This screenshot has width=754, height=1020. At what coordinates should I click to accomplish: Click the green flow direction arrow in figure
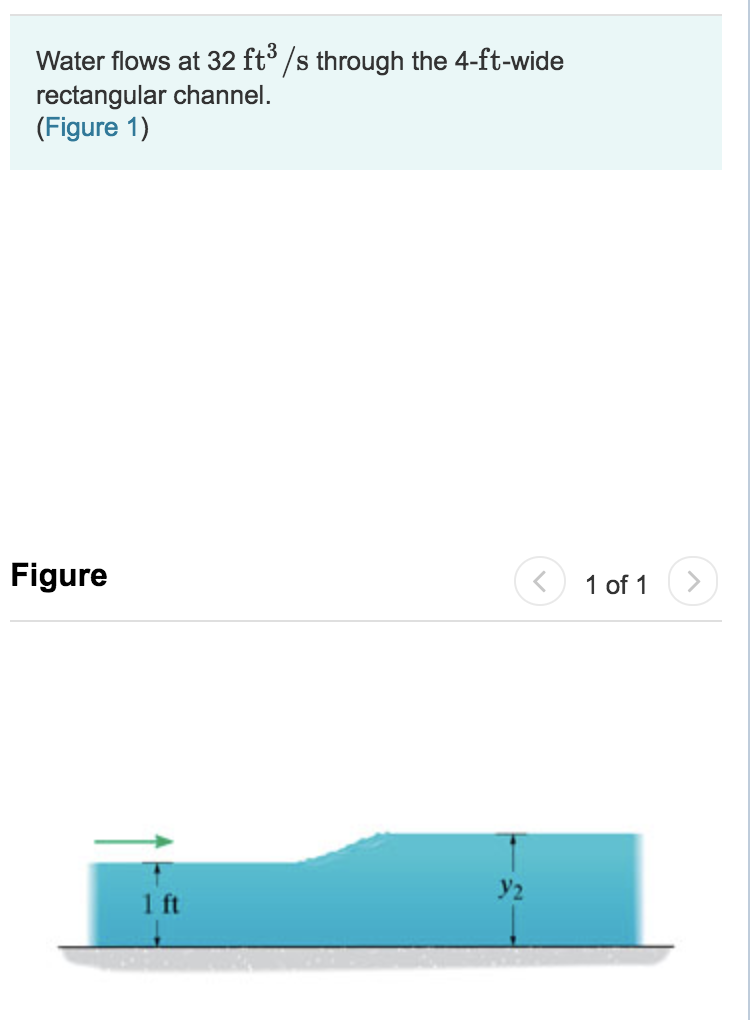pos(133,843)
